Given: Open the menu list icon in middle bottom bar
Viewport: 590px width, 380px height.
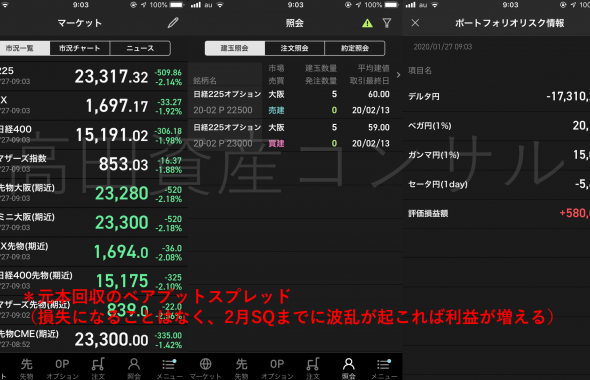Looking at the screenshot, I should click(384, 368).
